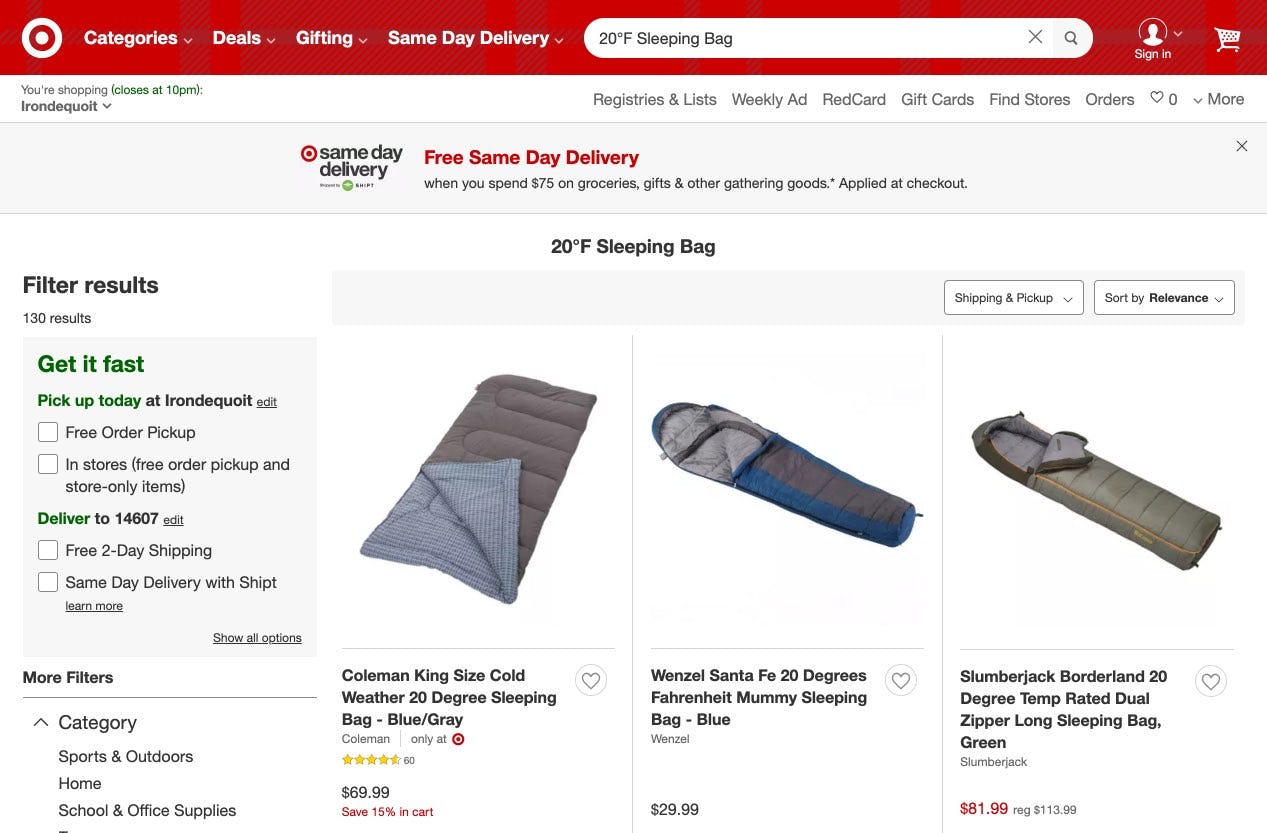
Task: Enable the Free Order Pickup checkbox
Action: (48, 432)
